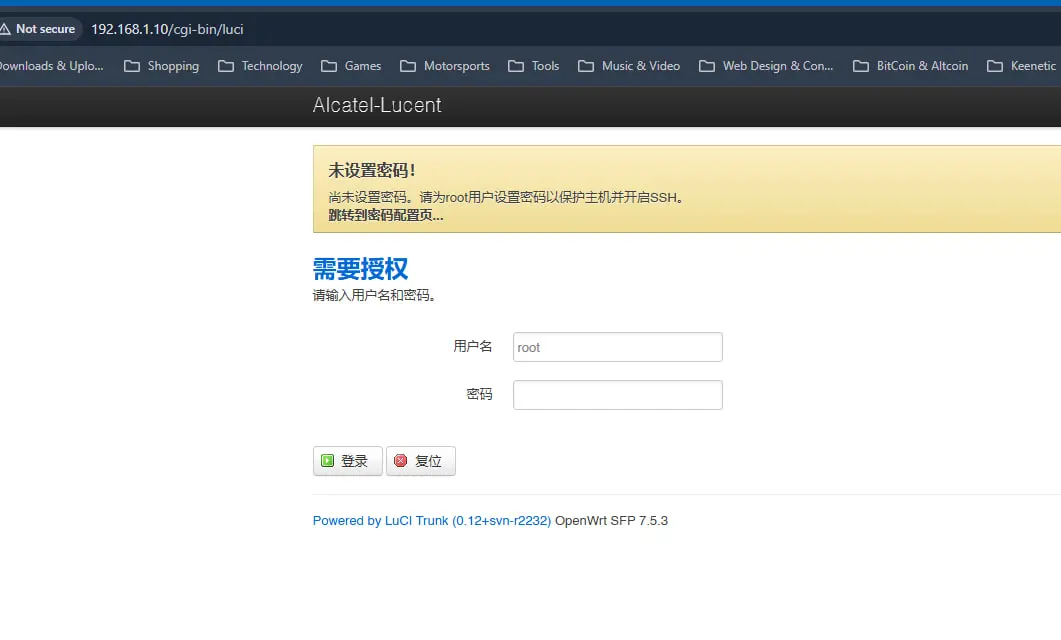Open the BitCoin & Altcoin bookmark folder

point(911,66)
